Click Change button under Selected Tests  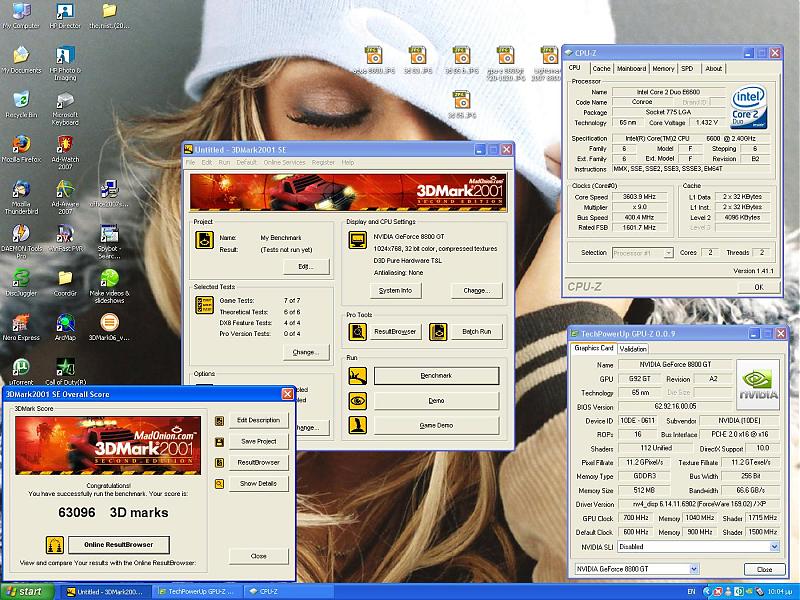(x=306, y=352)
